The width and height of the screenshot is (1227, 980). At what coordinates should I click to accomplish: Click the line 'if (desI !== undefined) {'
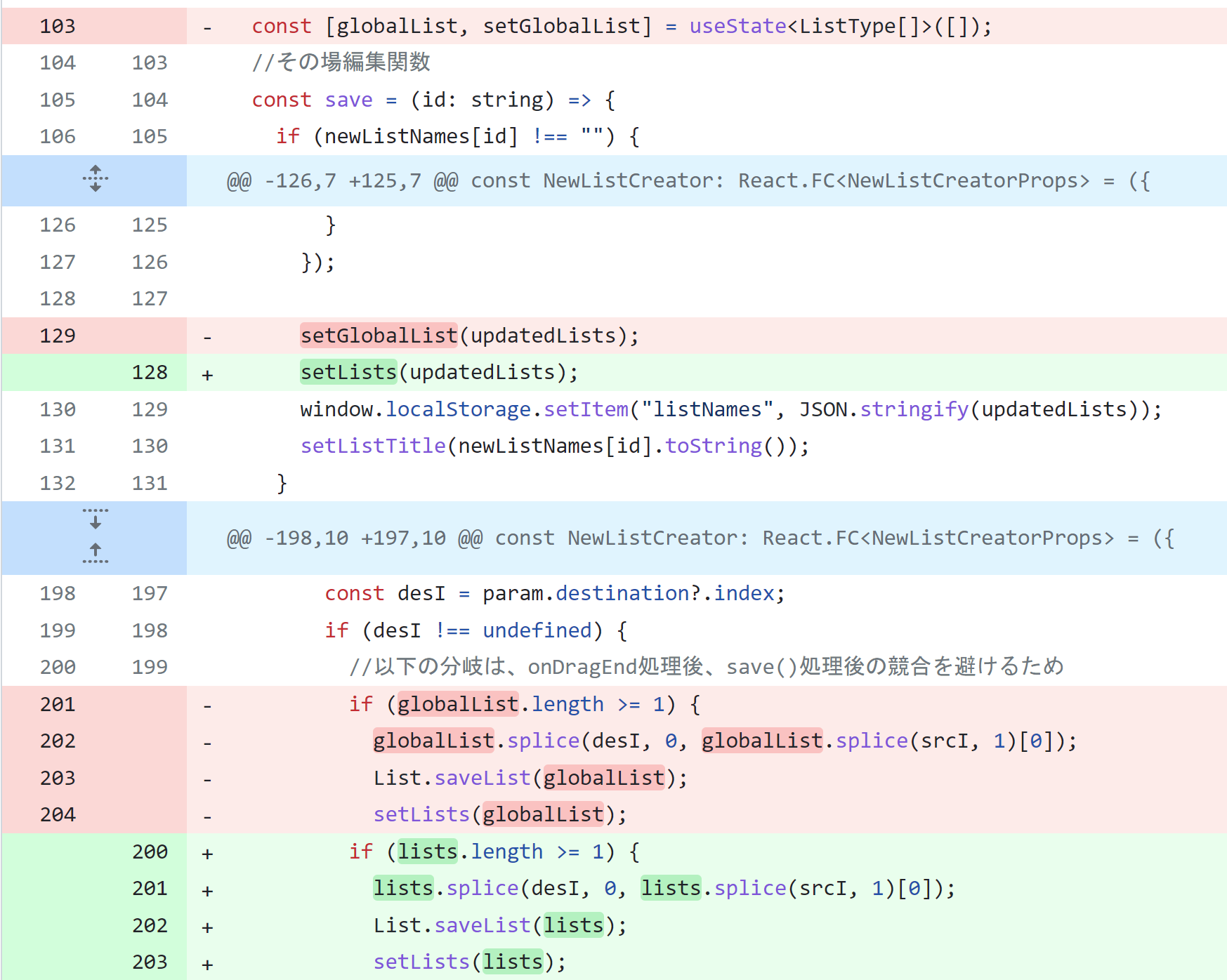point(476,630)
